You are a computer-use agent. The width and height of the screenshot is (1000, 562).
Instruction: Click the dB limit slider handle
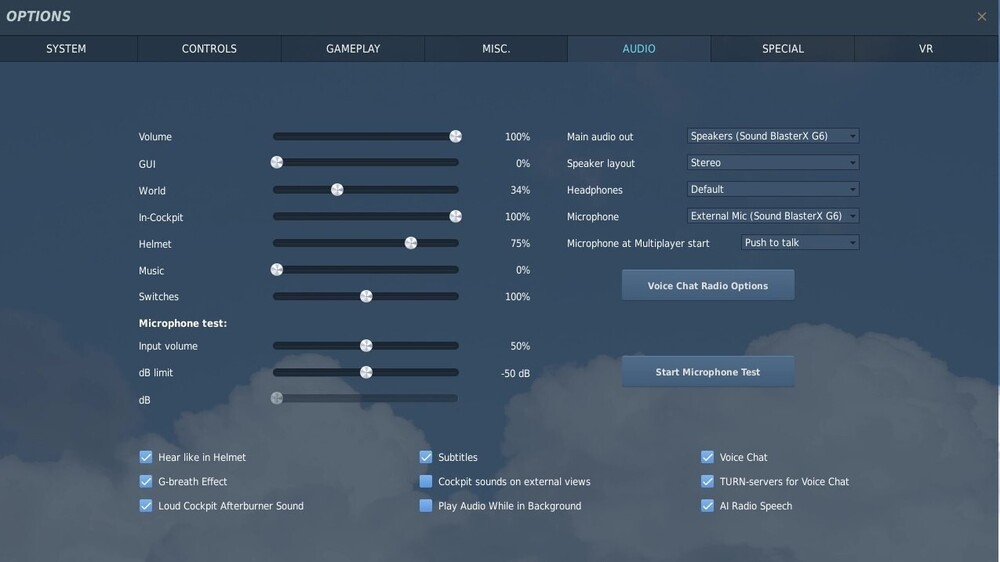point(366,373)
